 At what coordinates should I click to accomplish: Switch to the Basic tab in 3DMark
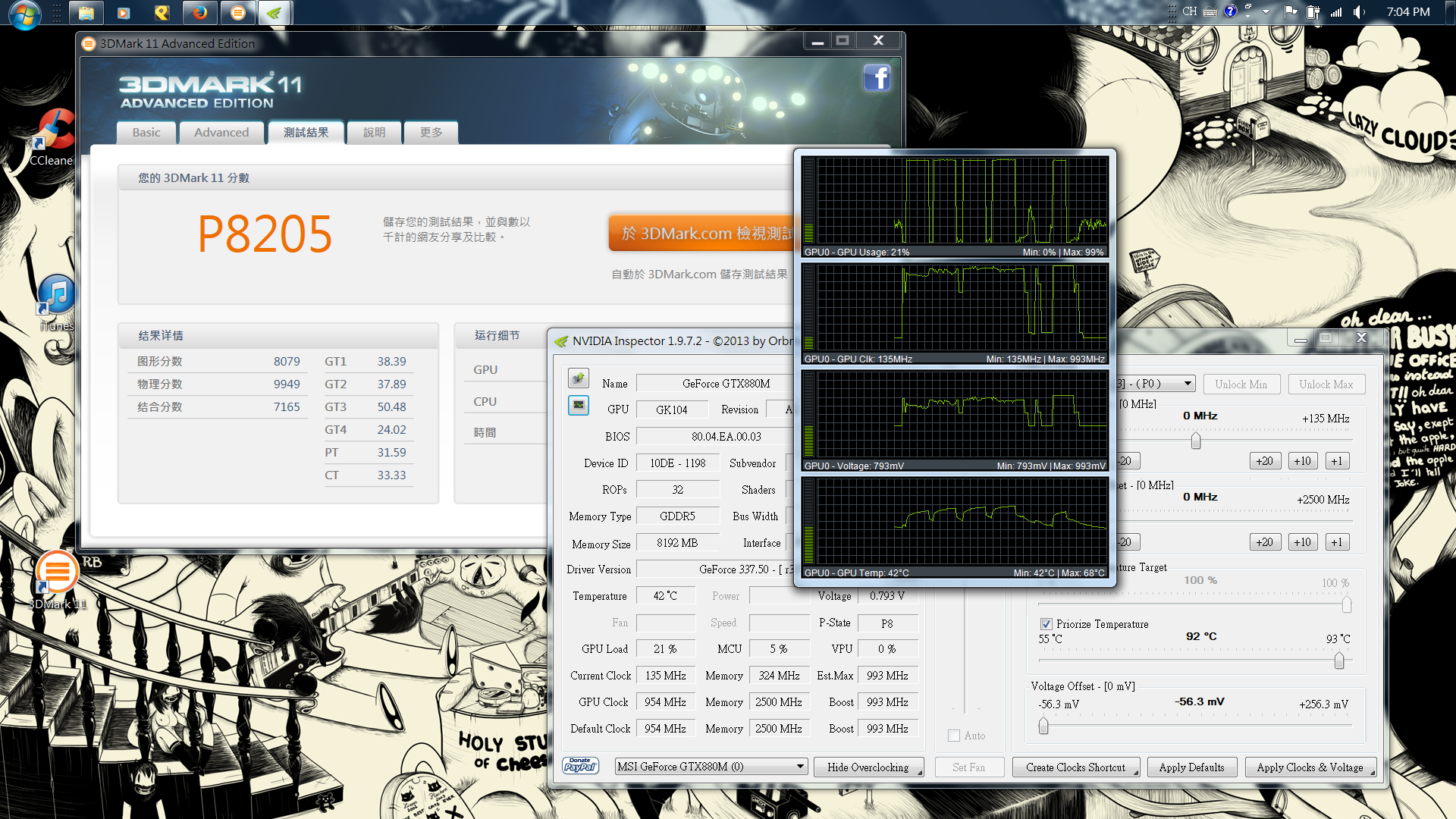(146, 133)
